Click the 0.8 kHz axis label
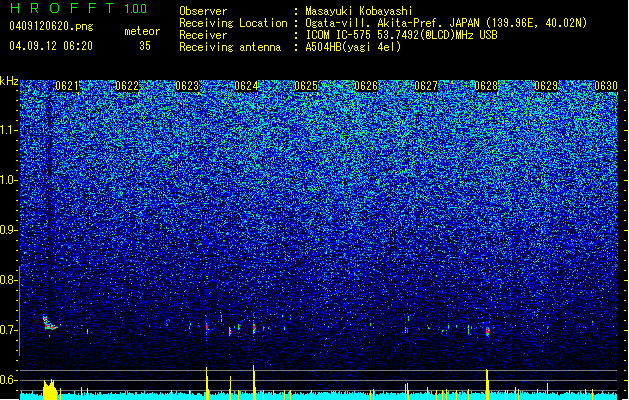This screenshot has height=400, width=629. coord(9,280)
